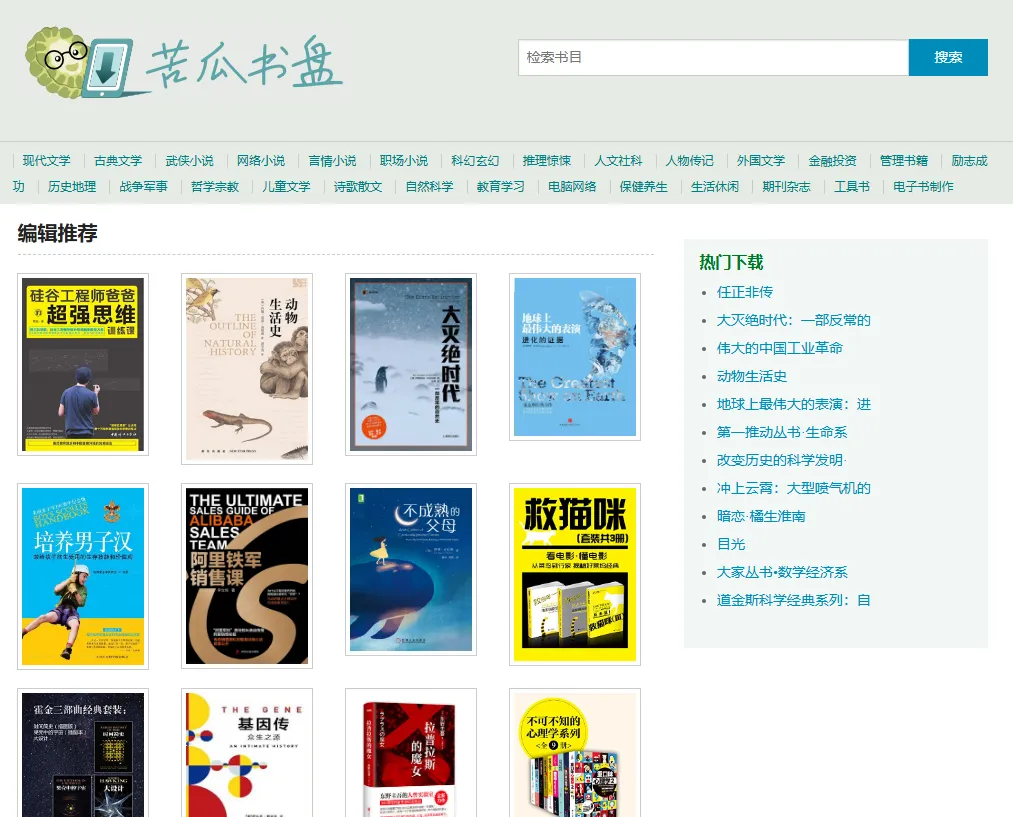Screen dimensions: 1013x817
Task: Go to the 电脑网络 category
Action: (572, 187)
